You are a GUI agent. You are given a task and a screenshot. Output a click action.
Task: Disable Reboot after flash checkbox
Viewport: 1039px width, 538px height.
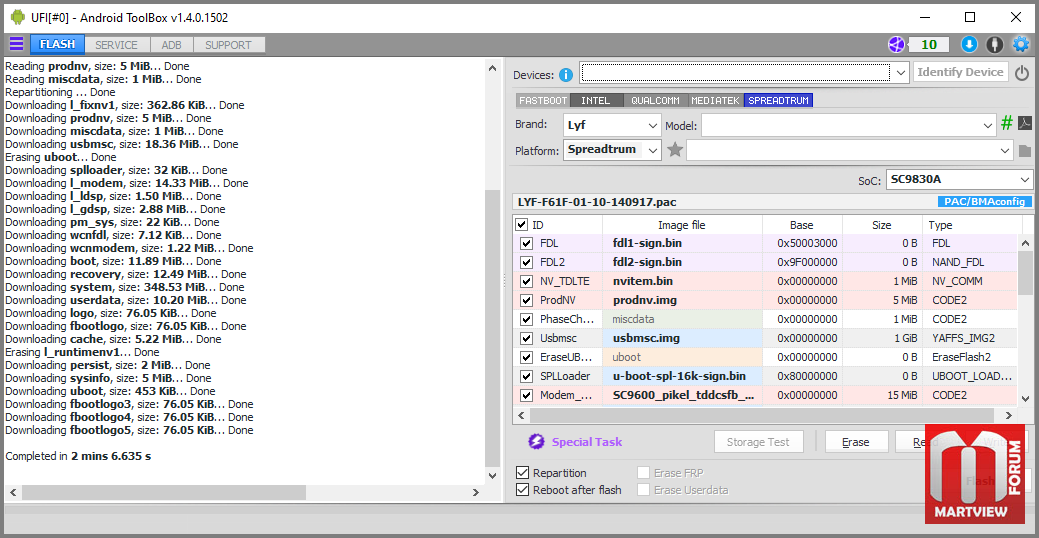pos(523,490)
